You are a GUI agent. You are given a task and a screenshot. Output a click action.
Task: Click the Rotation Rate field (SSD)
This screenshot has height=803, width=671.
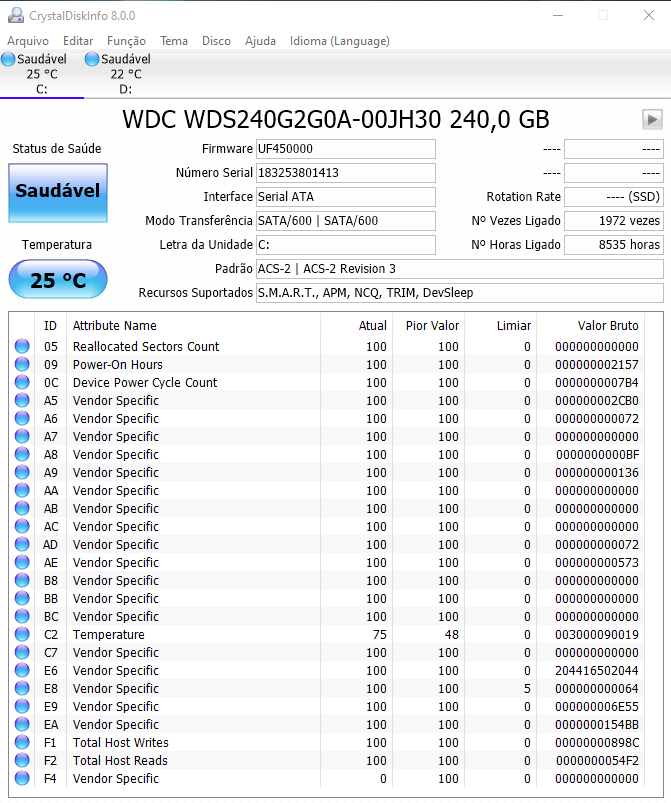pyautogui.click(x=614, y=197)
